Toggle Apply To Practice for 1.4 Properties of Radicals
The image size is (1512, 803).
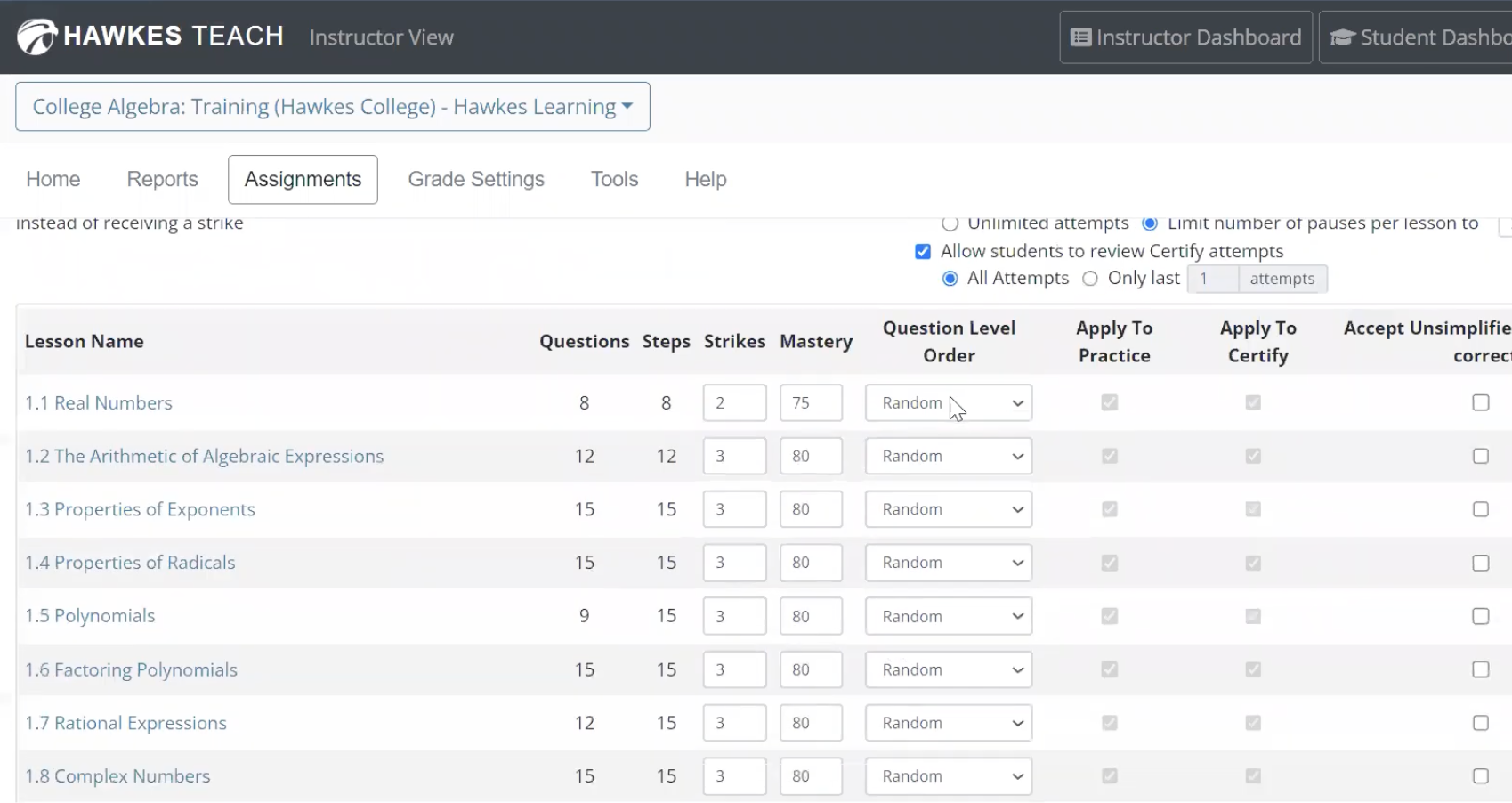[x=1109, y=563]
